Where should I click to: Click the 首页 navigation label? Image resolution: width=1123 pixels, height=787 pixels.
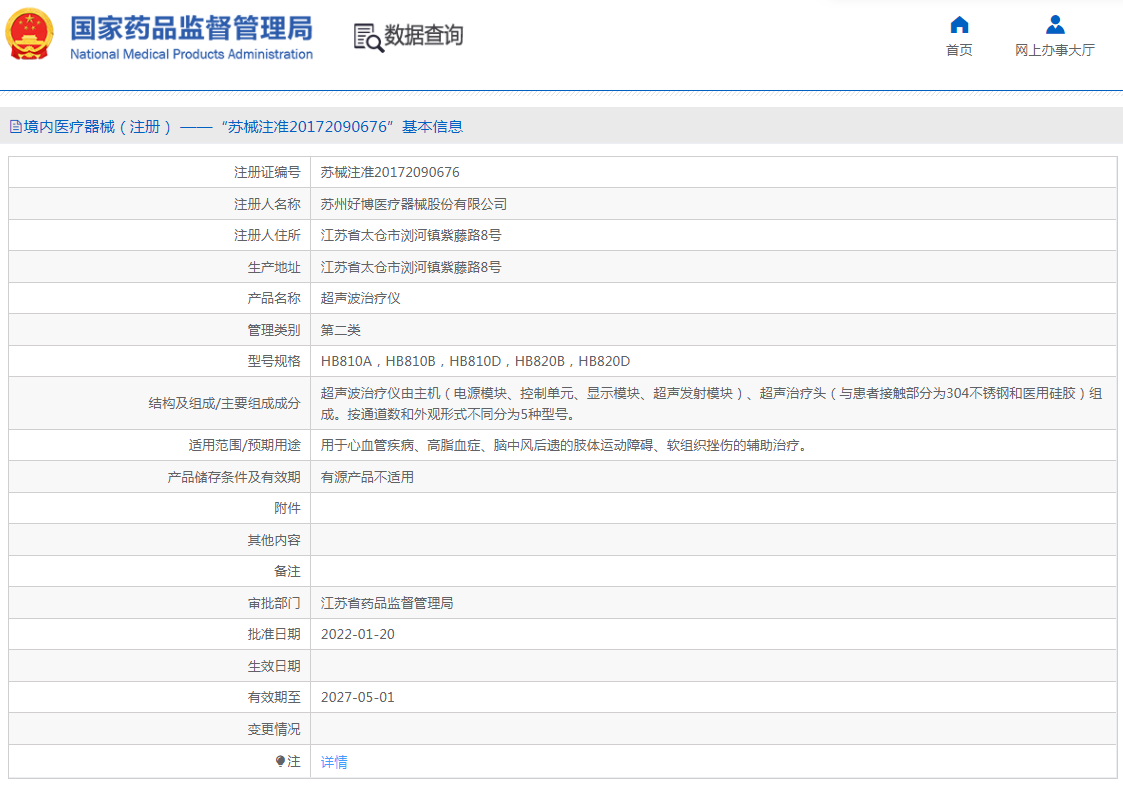959,50
